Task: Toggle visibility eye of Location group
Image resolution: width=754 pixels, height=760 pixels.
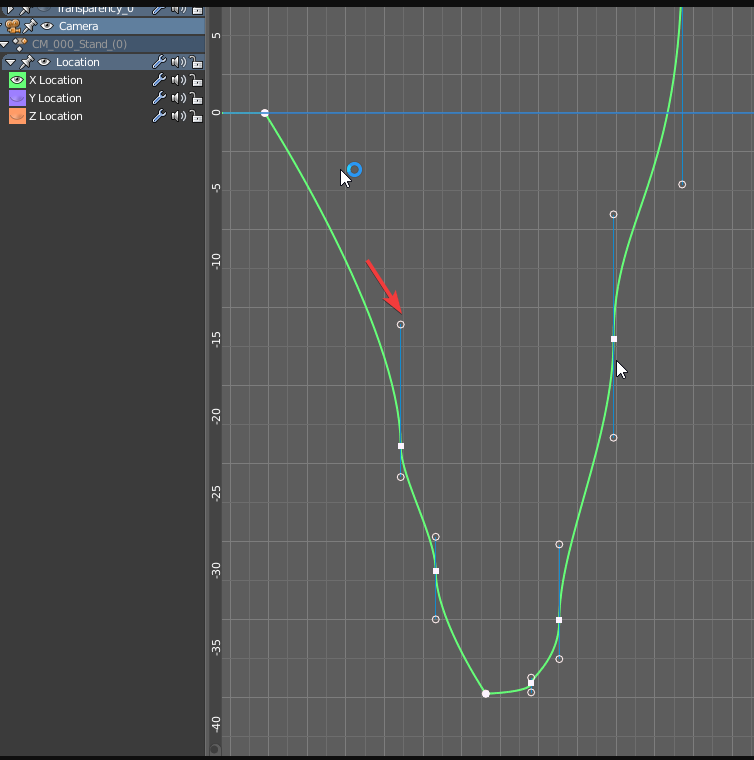Action: (x=44, y=62)
